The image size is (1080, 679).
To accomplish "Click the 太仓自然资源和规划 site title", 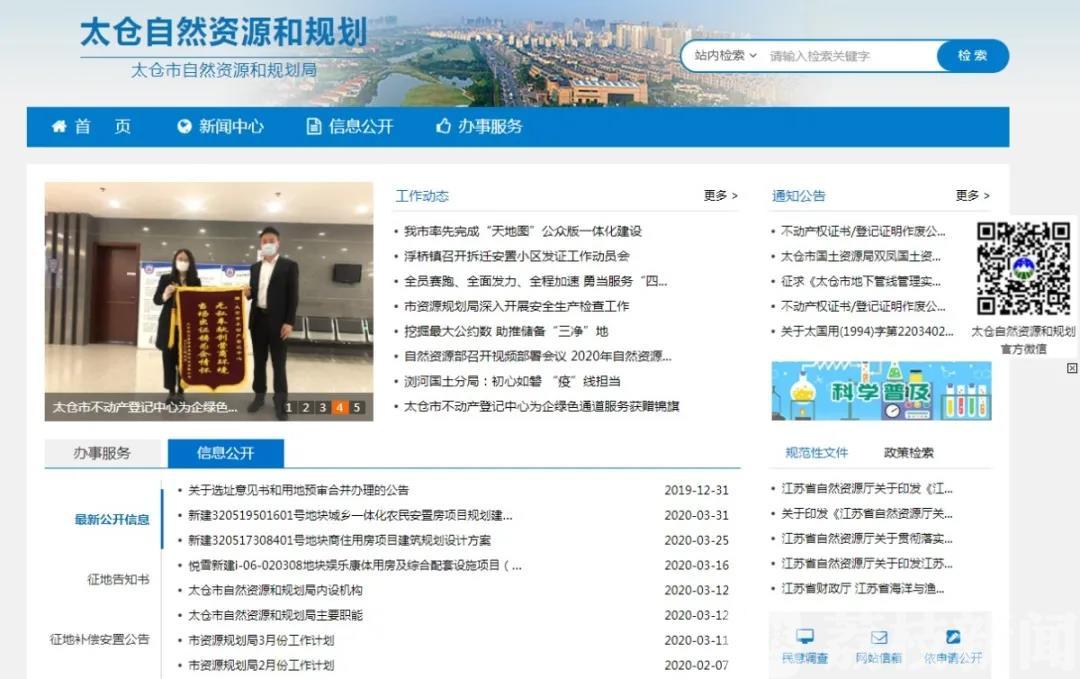I will tap(223, 32).
